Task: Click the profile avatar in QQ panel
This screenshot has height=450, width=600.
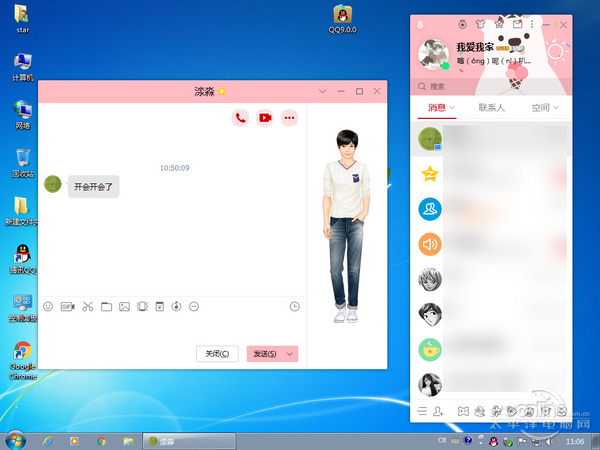Action: (434, 54)
